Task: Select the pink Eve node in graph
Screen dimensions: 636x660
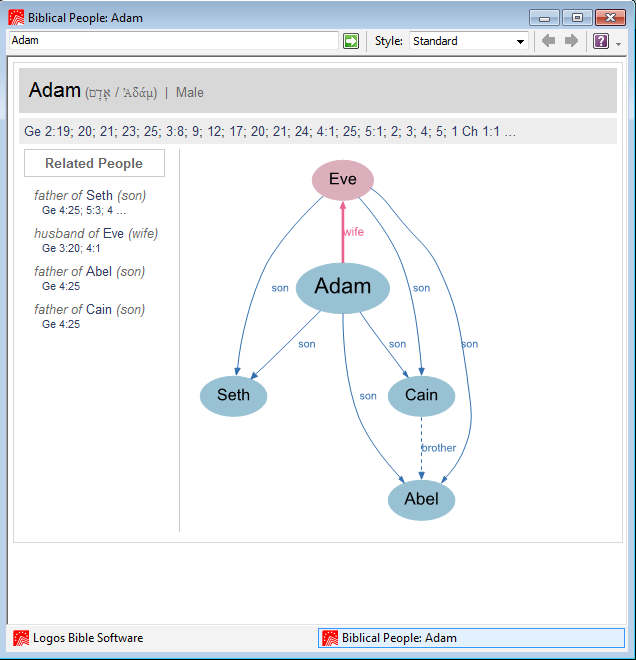Action: tap(343, 180)
